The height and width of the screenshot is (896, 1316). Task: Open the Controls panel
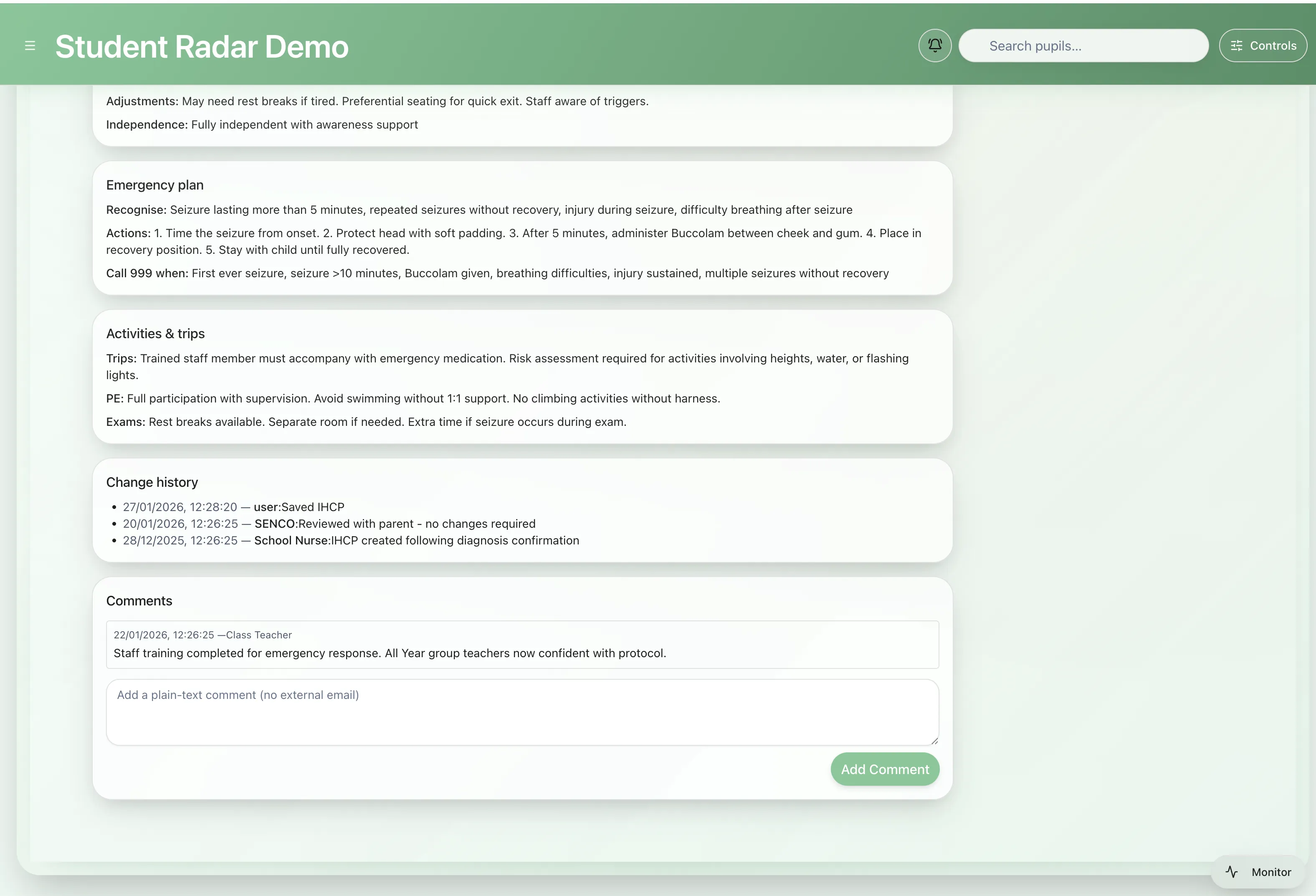click(1263, 46)
